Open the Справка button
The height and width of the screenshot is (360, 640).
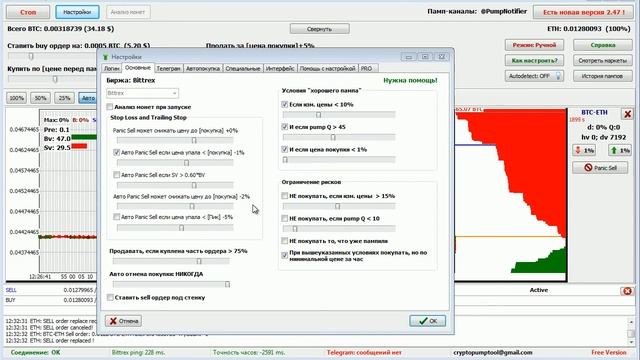point(602,45)
